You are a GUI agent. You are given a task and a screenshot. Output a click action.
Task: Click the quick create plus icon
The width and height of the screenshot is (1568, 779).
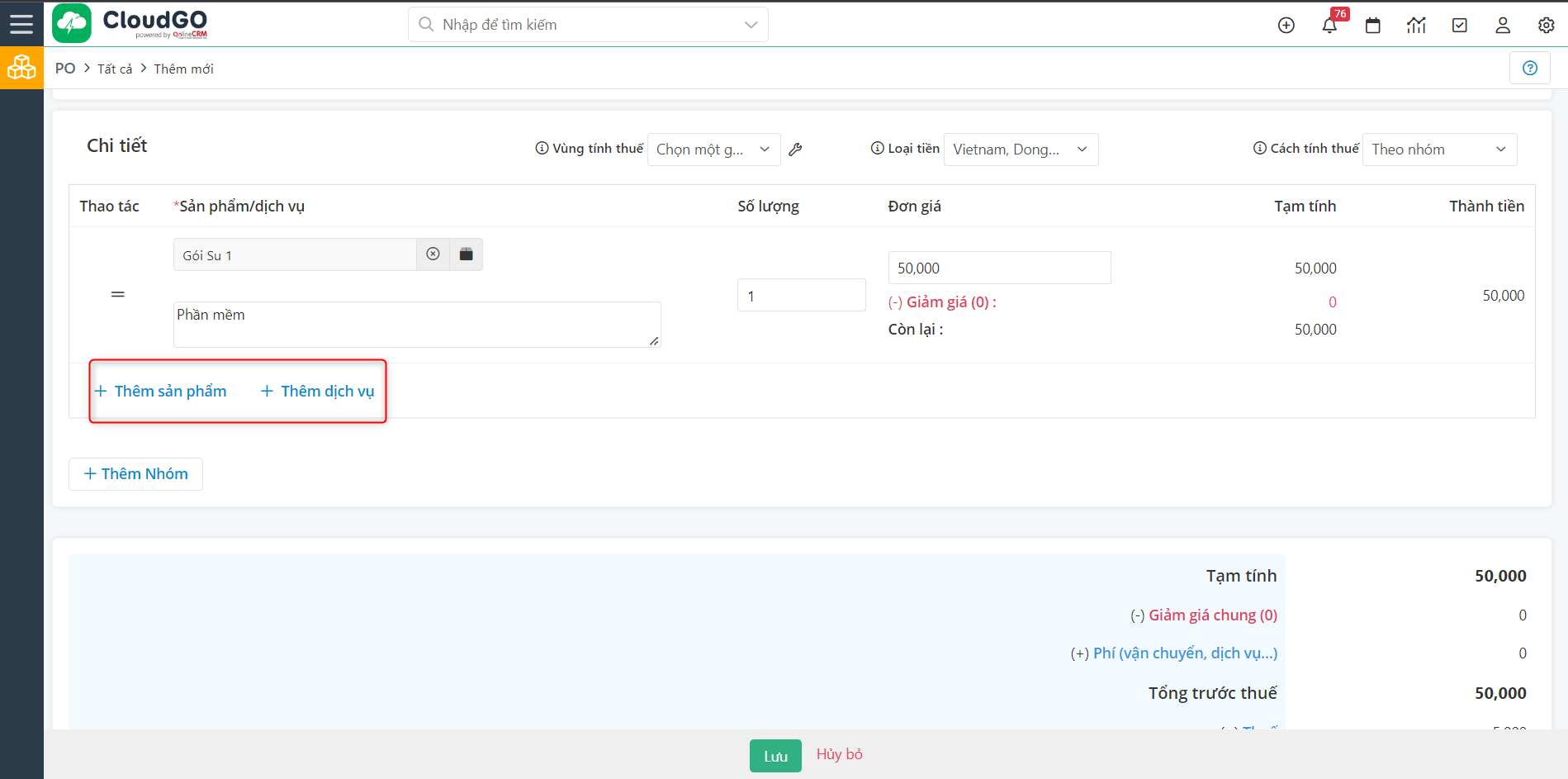point(1286,26)
